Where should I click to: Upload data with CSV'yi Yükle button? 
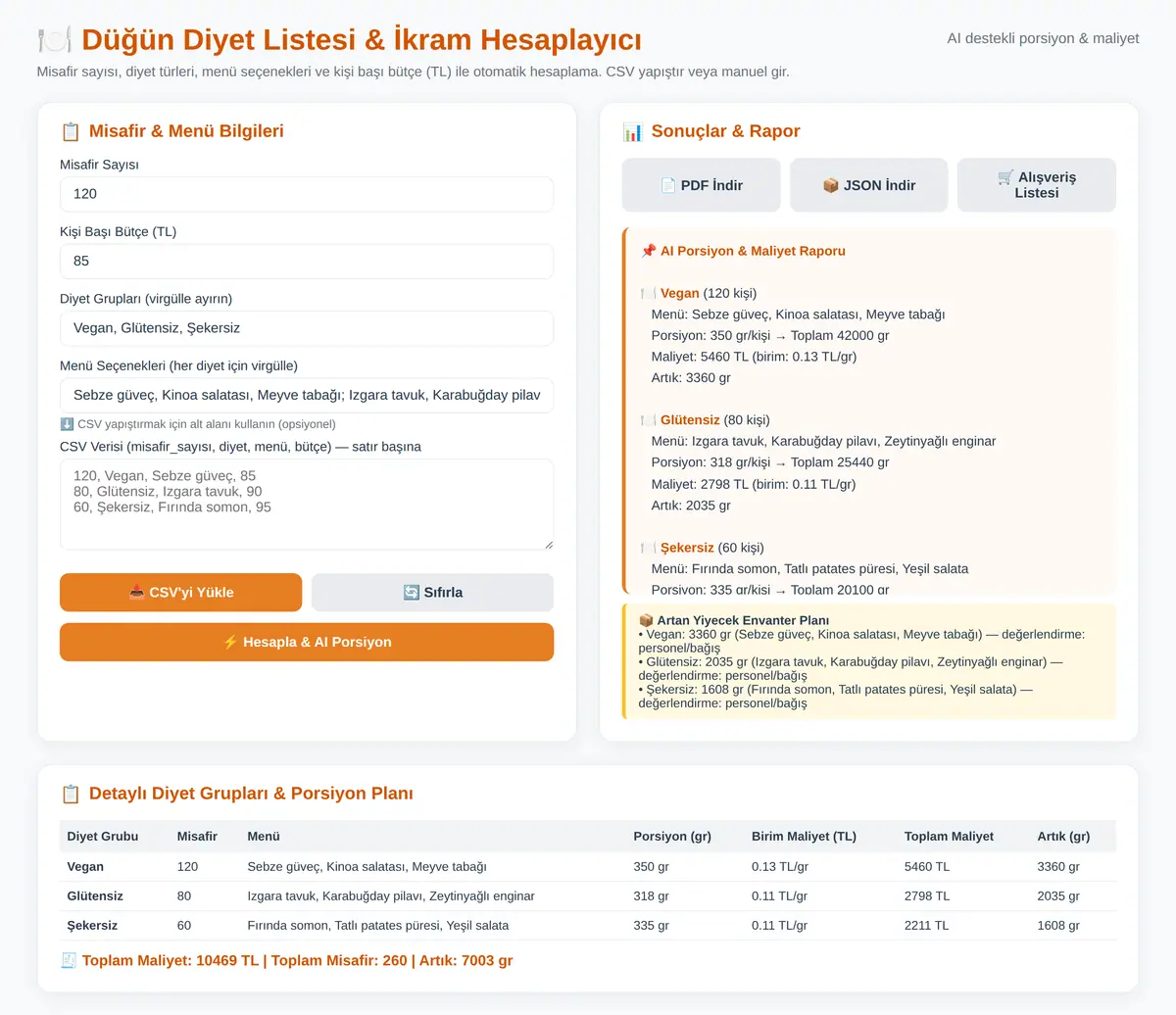(x=181, y=592)
